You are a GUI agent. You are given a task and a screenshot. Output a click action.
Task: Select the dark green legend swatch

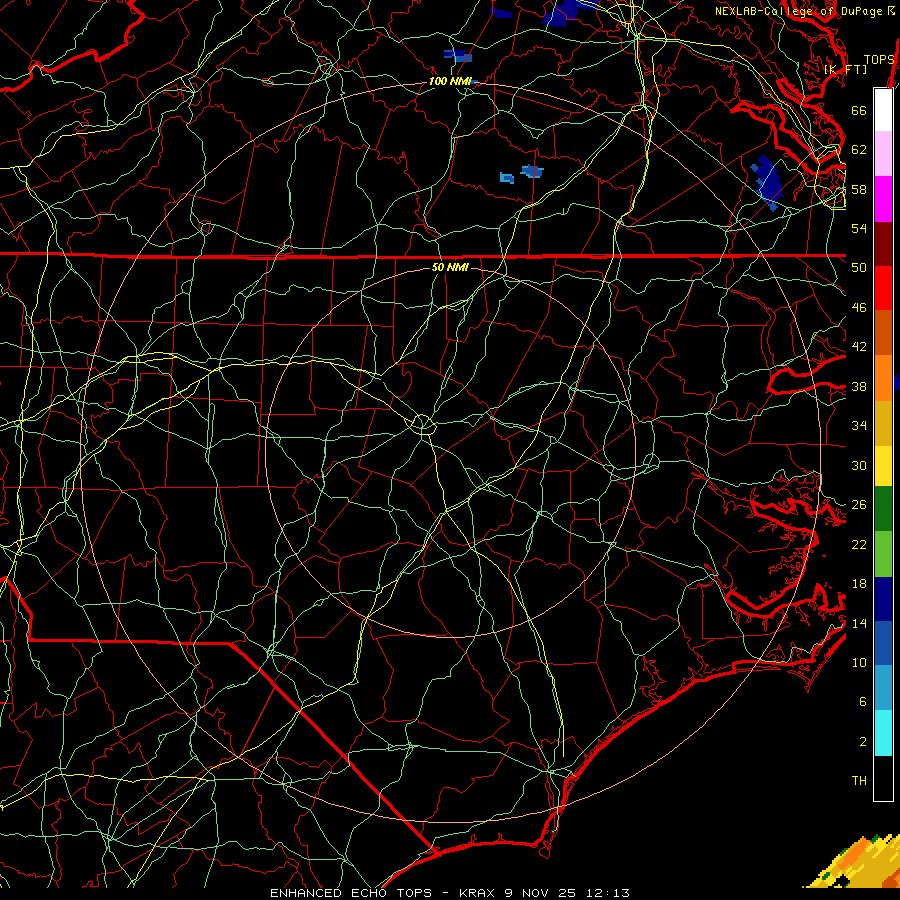[x=883, y=509]
